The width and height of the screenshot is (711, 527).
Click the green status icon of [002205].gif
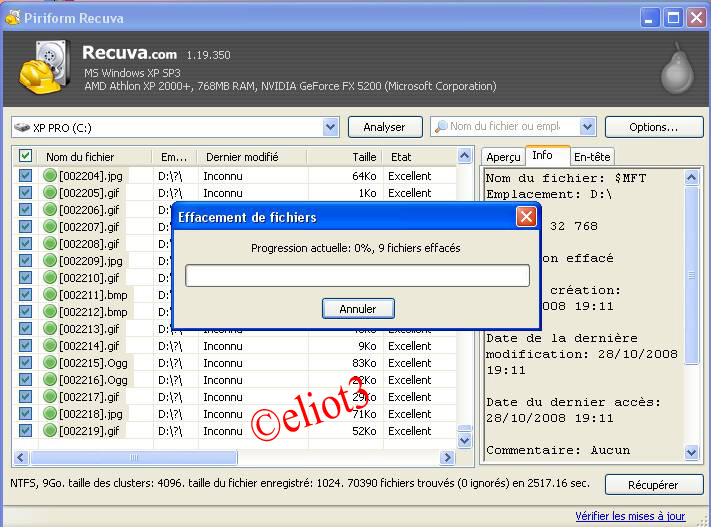49,193
